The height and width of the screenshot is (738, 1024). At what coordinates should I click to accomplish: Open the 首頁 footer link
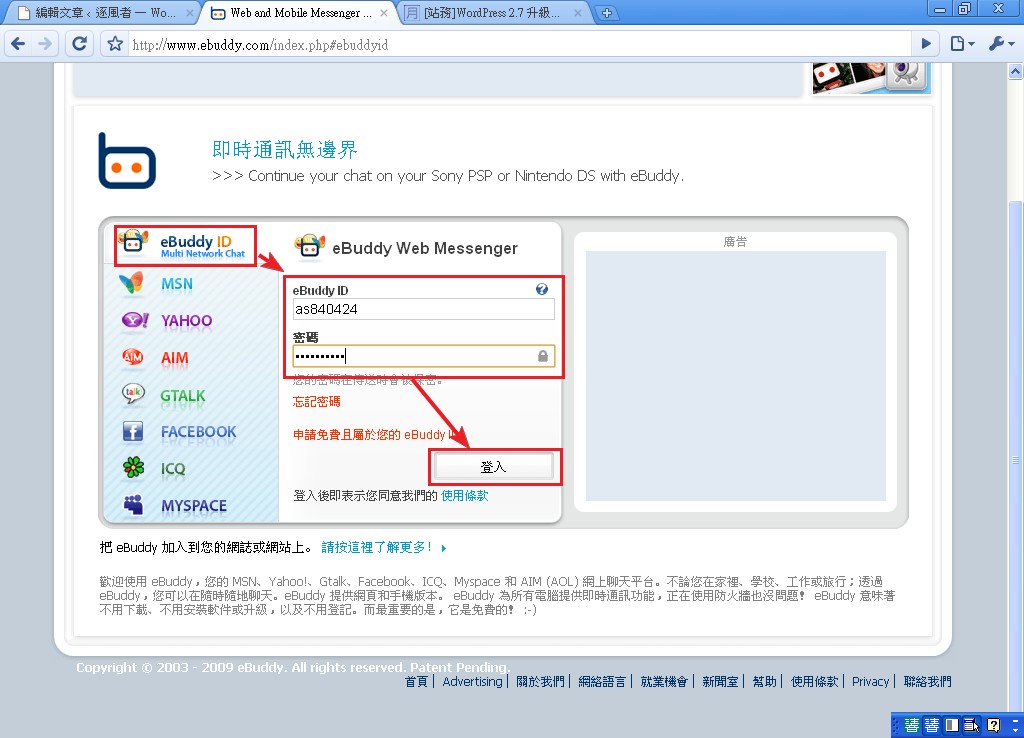point(416,682)
